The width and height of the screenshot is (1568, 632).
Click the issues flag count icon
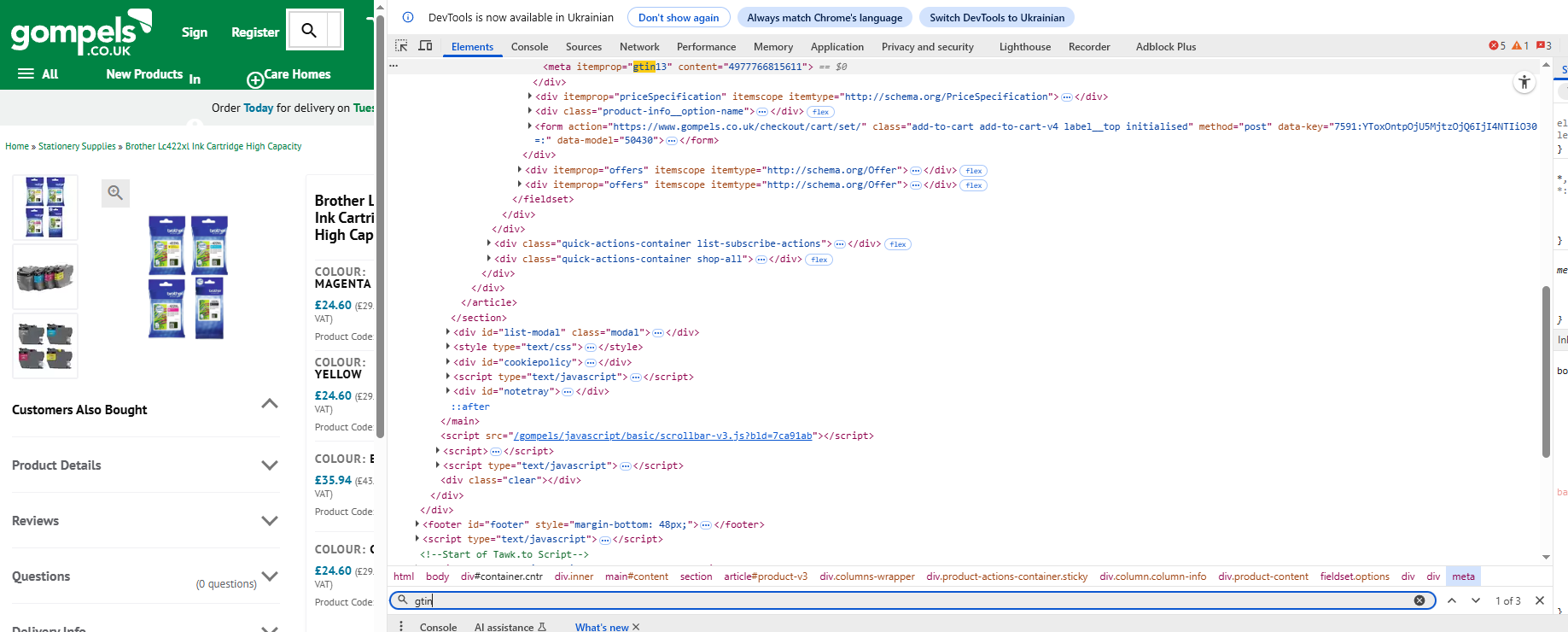(1544, 46)
